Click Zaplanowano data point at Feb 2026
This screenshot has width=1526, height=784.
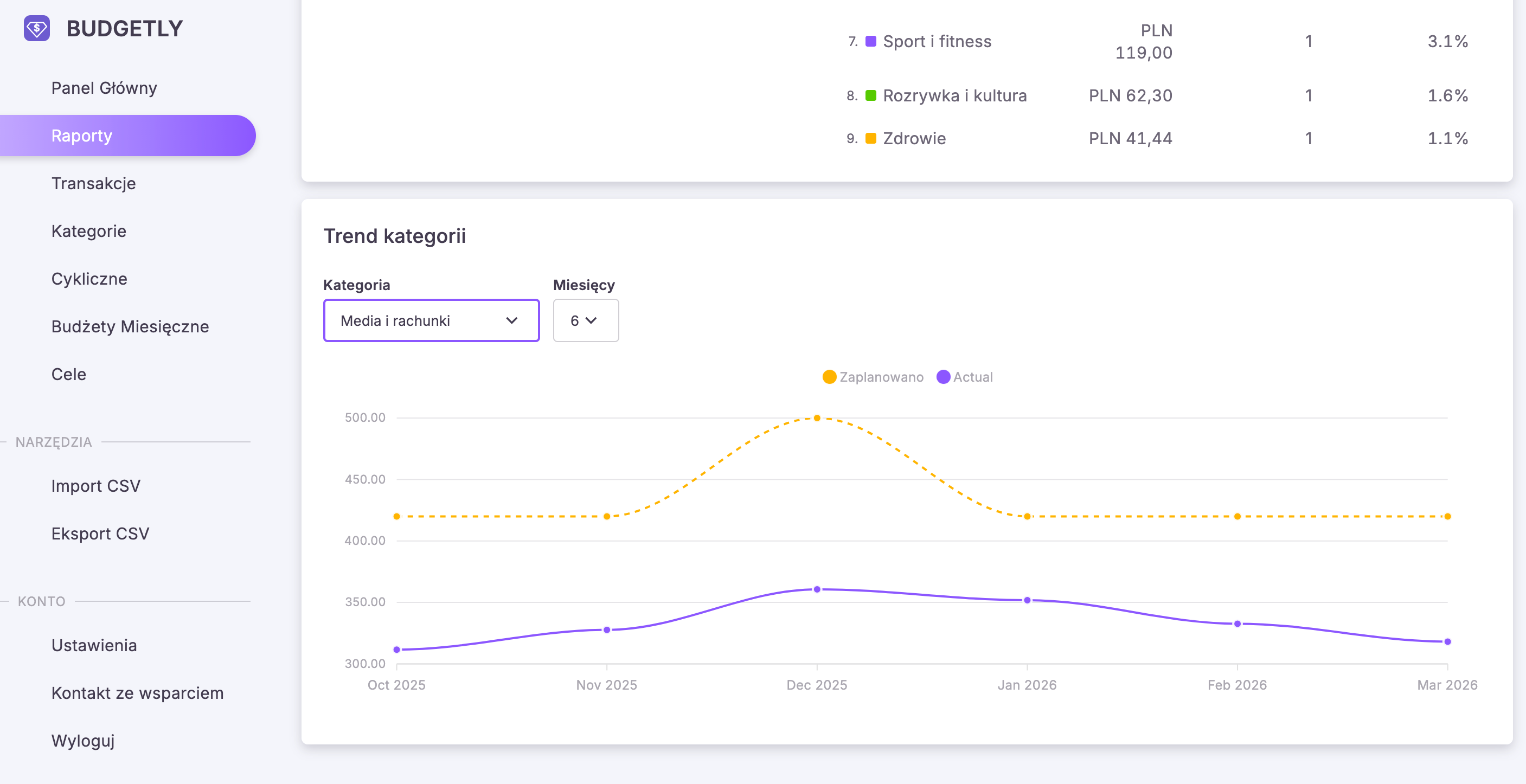[x=1238, y=516]
